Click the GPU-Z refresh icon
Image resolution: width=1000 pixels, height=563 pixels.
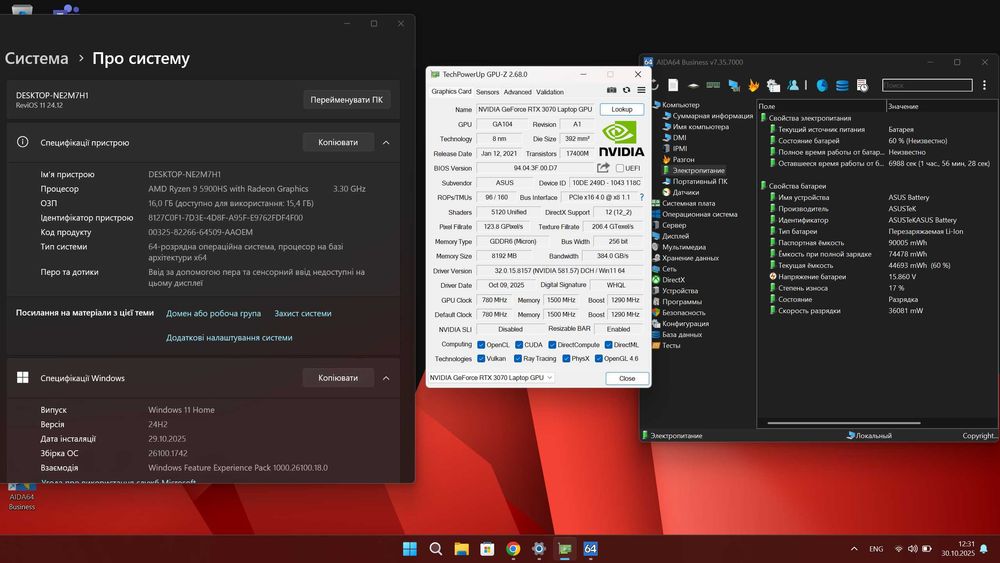tap(626, 91)
